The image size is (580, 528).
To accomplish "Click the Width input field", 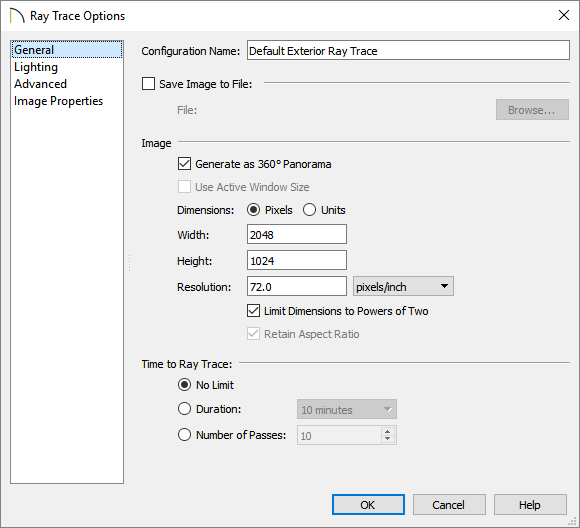I will click(x=297, y=234).
